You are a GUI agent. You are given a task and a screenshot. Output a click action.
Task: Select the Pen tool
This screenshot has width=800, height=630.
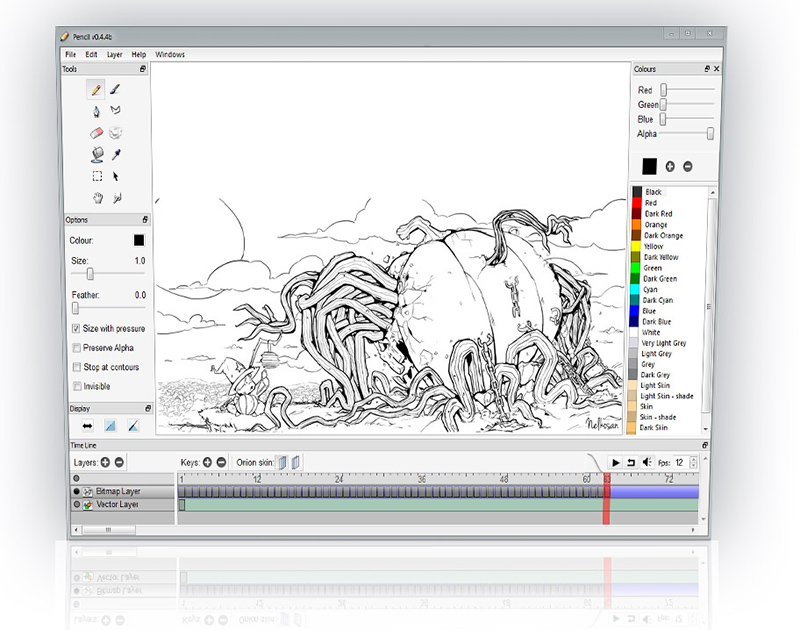coord(96,111)
